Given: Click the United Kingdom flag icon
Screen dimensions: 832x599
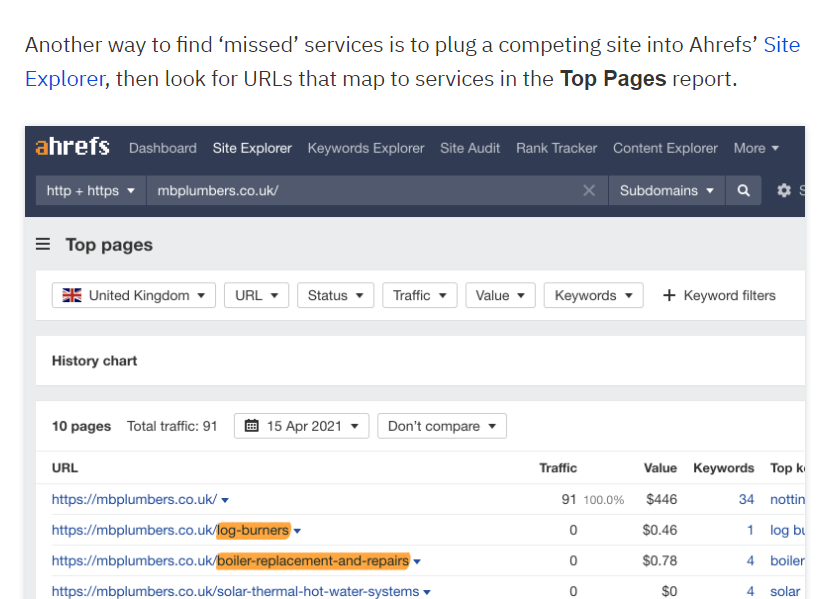Looking at the screenshot, I should tap(72, 295).
